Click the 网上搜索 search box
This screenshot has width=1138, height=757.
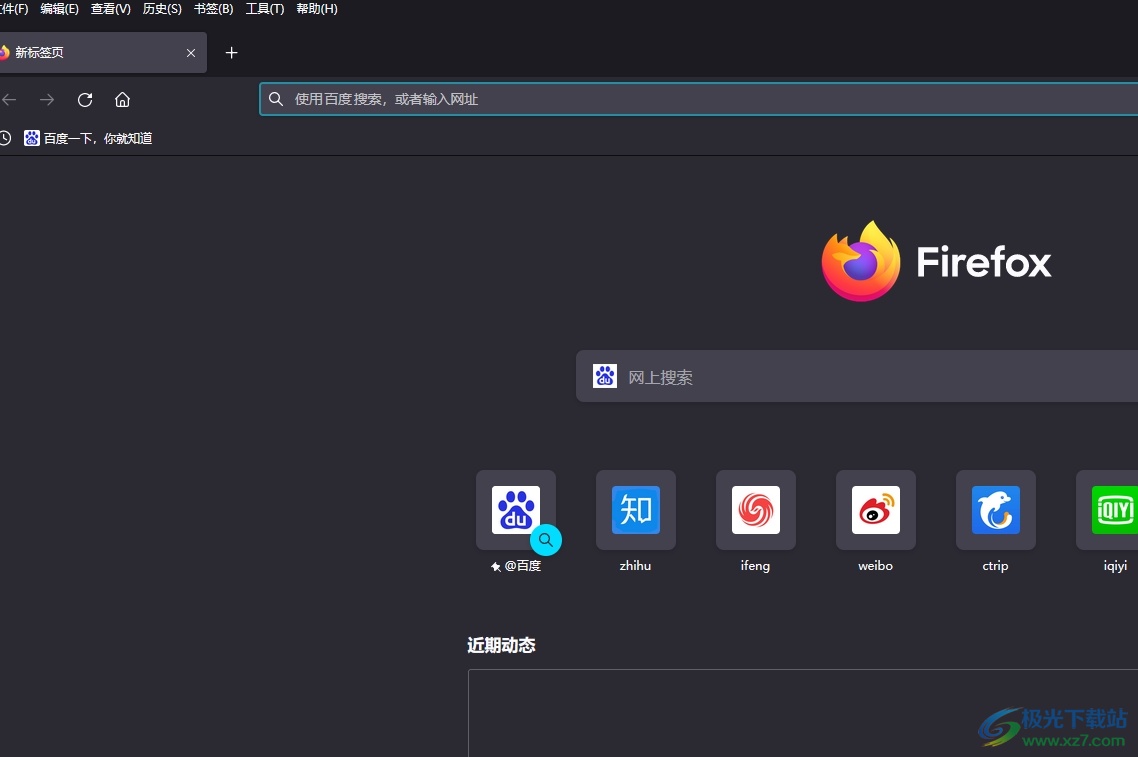857,376
